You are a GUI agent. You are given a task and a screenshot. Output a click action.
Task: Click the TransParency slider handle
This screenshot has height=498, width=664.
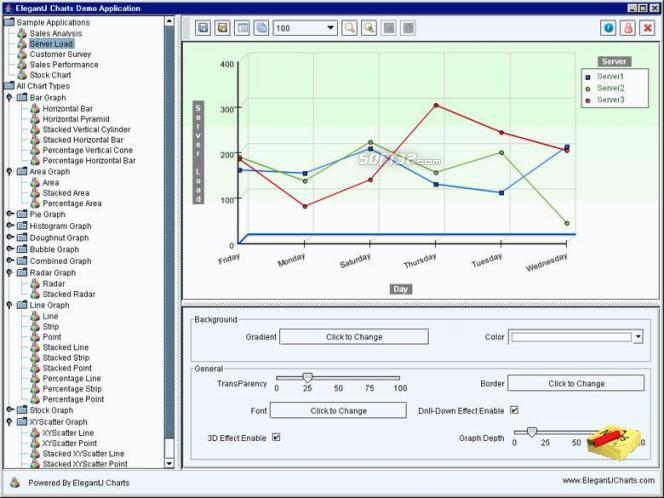pyautogui.click(x=308, y=378)
